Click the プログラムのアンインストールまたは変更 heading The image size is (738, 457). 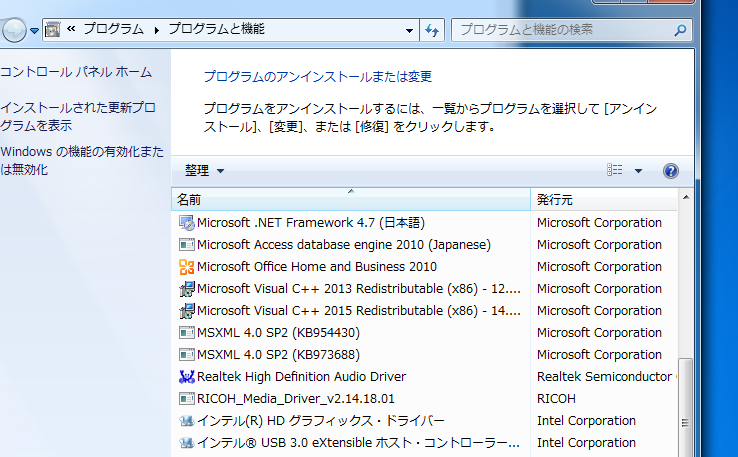point(318,76)
